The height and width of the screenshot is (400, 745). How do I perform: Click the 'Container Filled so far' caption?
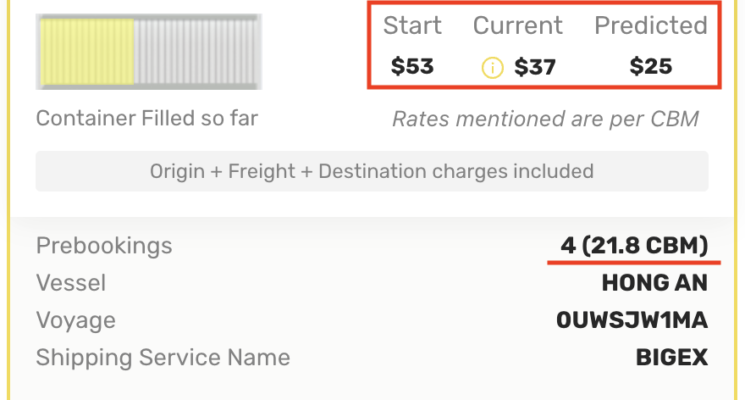point(147,118)
